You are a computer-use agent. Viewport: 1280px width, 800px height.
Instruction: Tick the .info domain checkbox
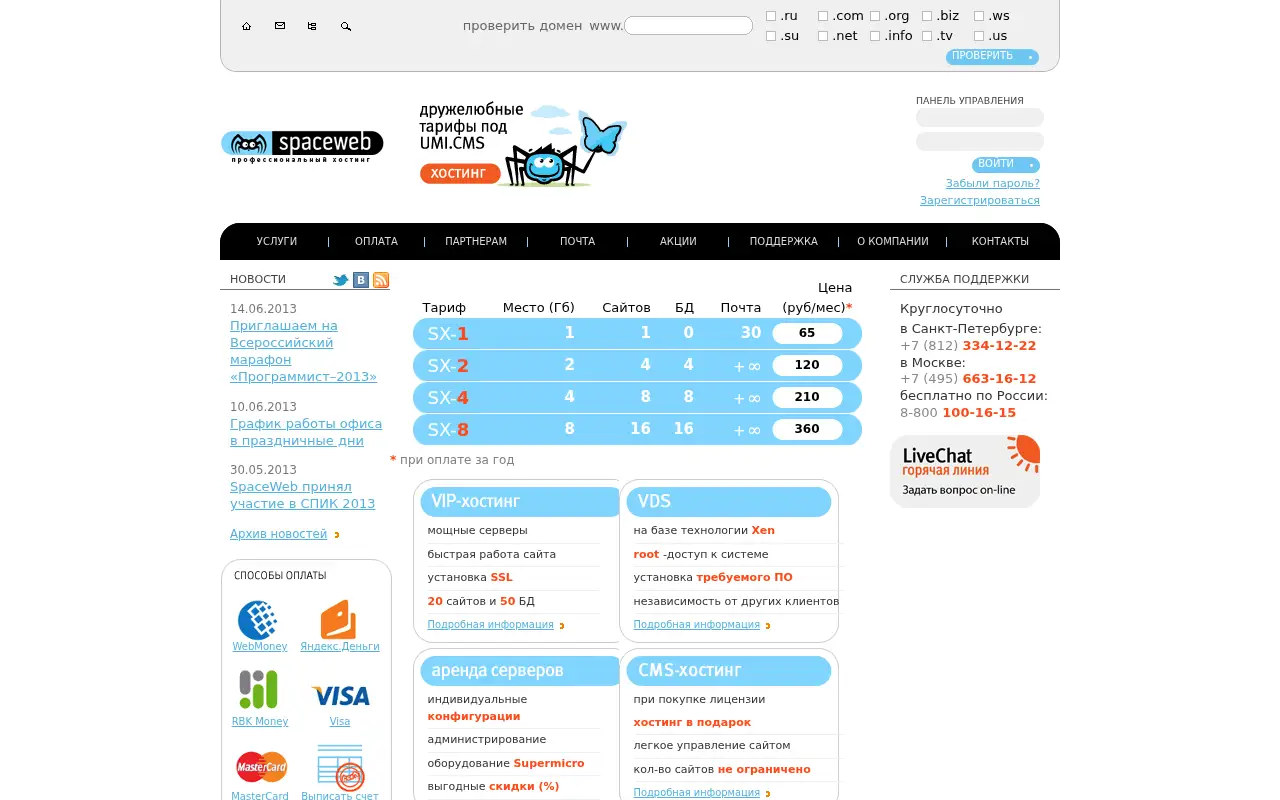coord(875,36)
